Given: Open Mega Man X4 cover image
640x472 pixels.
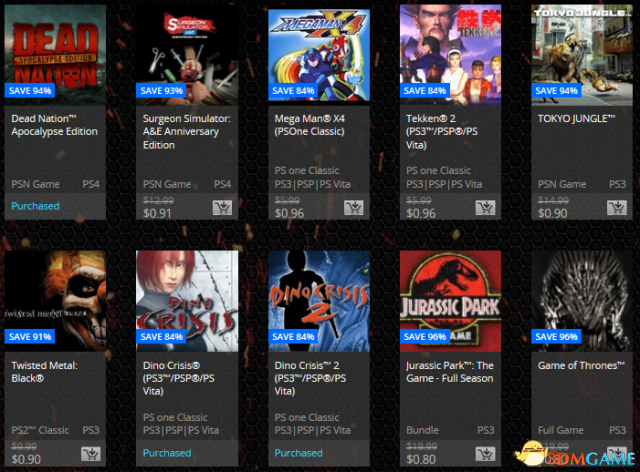Looking at the screenshot, I should tap(319, 55).
